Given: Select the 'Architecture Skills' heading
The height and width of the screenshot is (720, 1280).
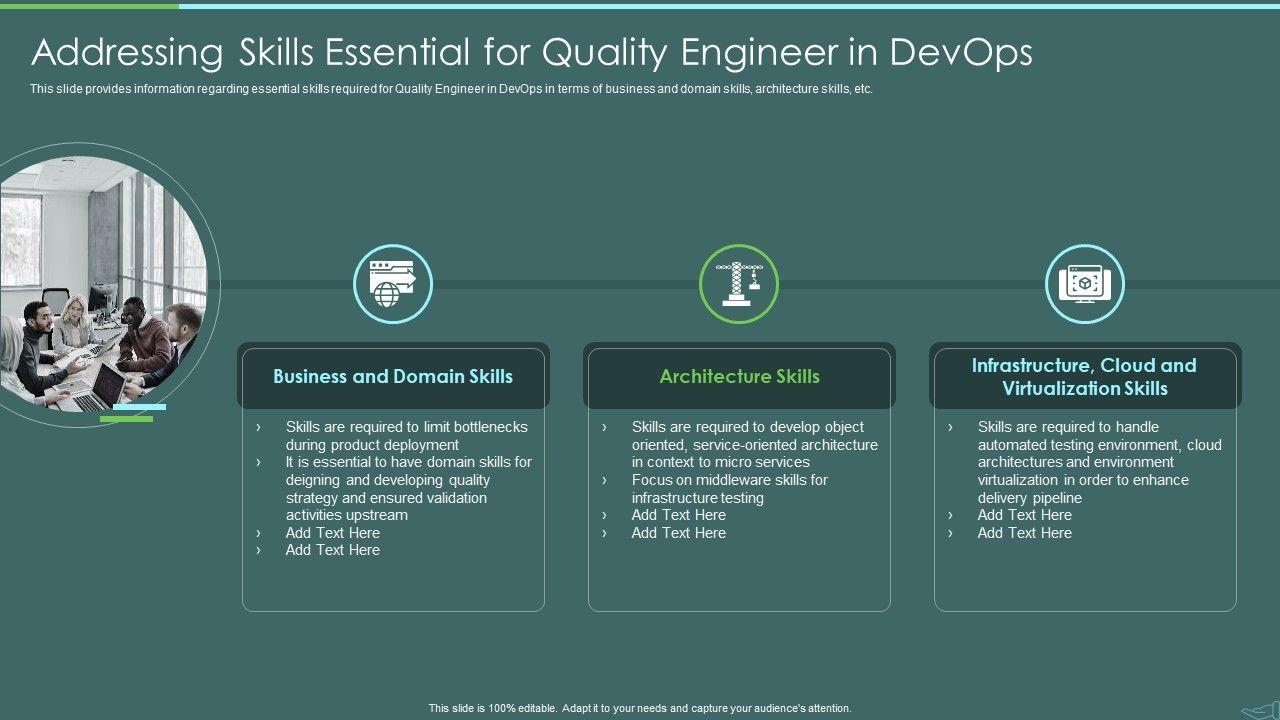Looking at the screenshot, I should (739, 377).
